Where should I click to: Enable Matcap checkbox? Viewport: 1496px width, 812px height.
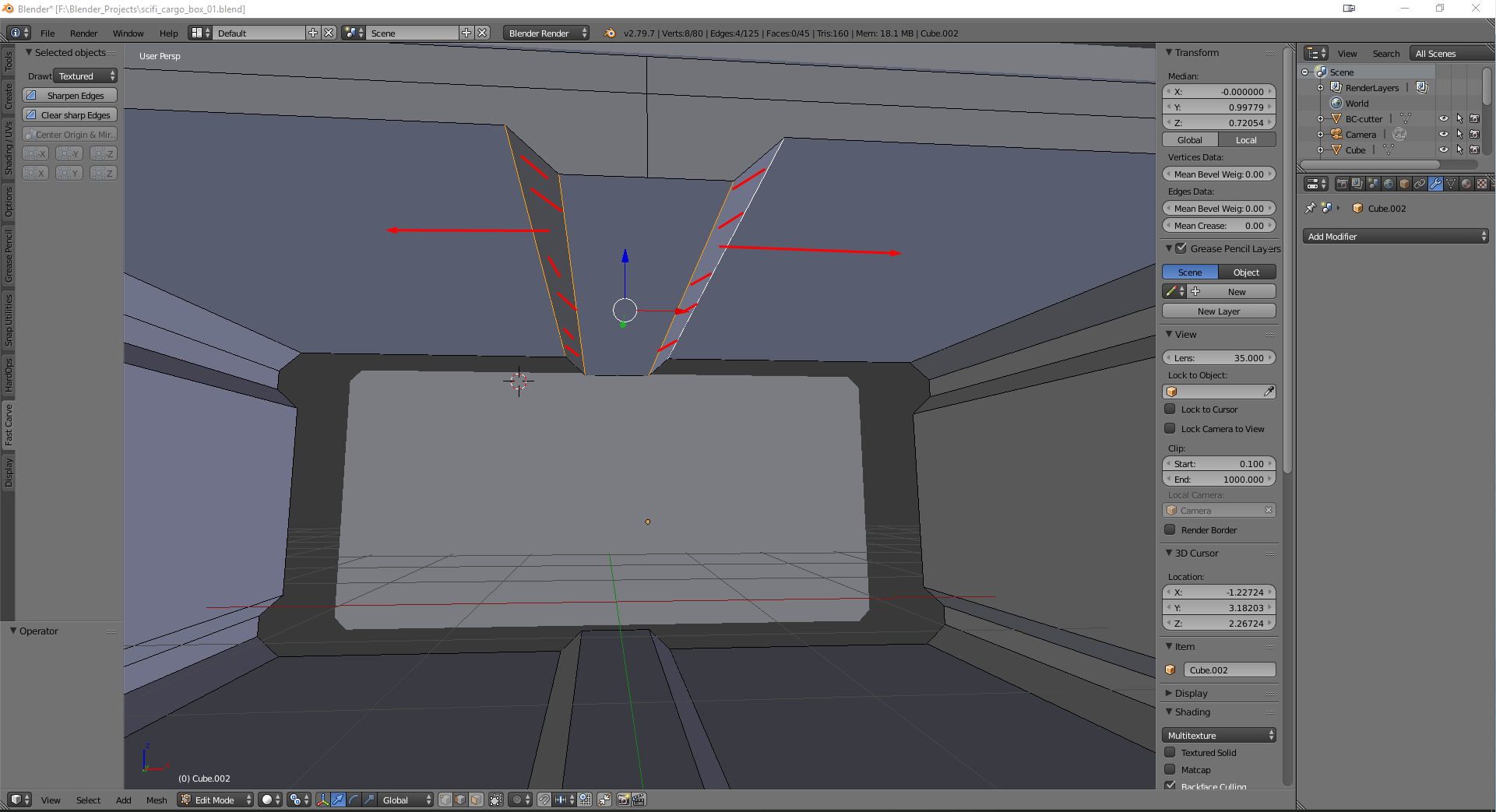(x=1170, y=769)
